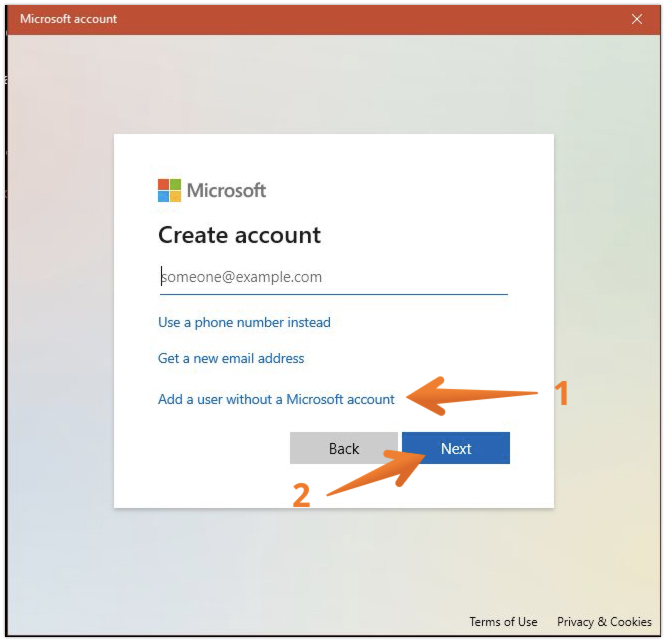Open the Terms of Use link
Screen dimensions: 666x642
pos(503,621)
